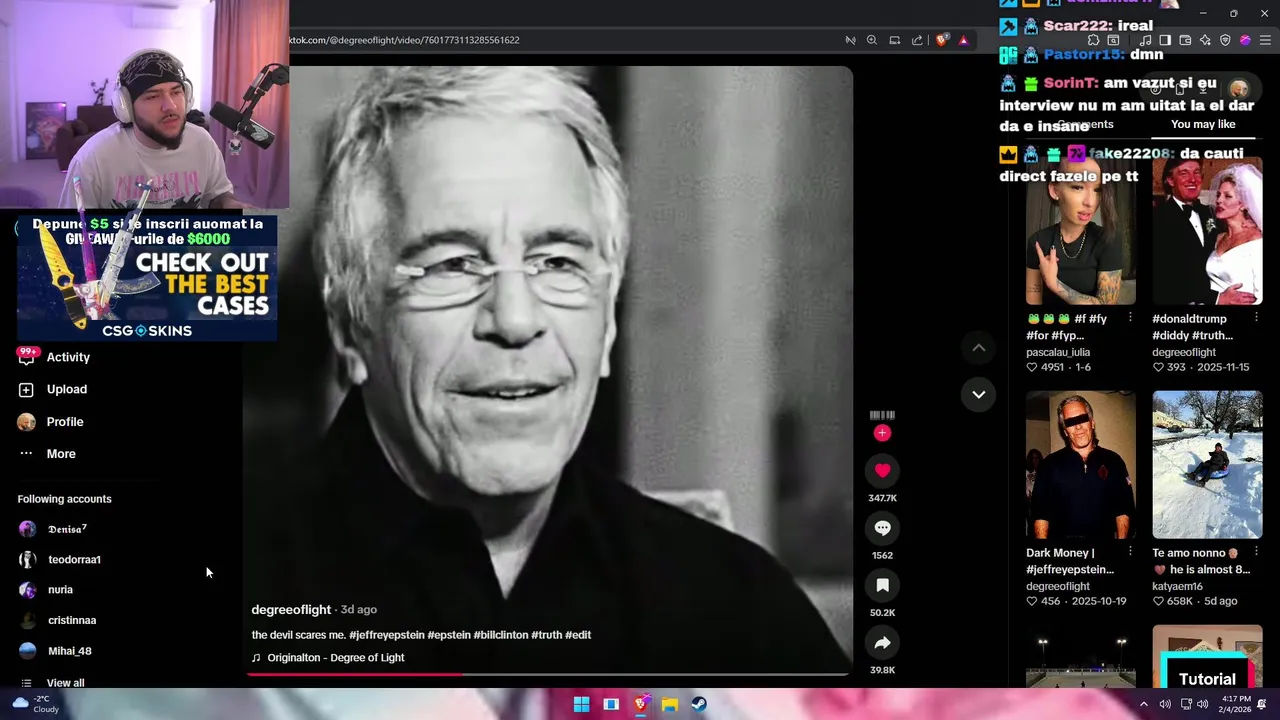
Task: Open the Tutorial video thumbnail
Action: click(1207, 656)
